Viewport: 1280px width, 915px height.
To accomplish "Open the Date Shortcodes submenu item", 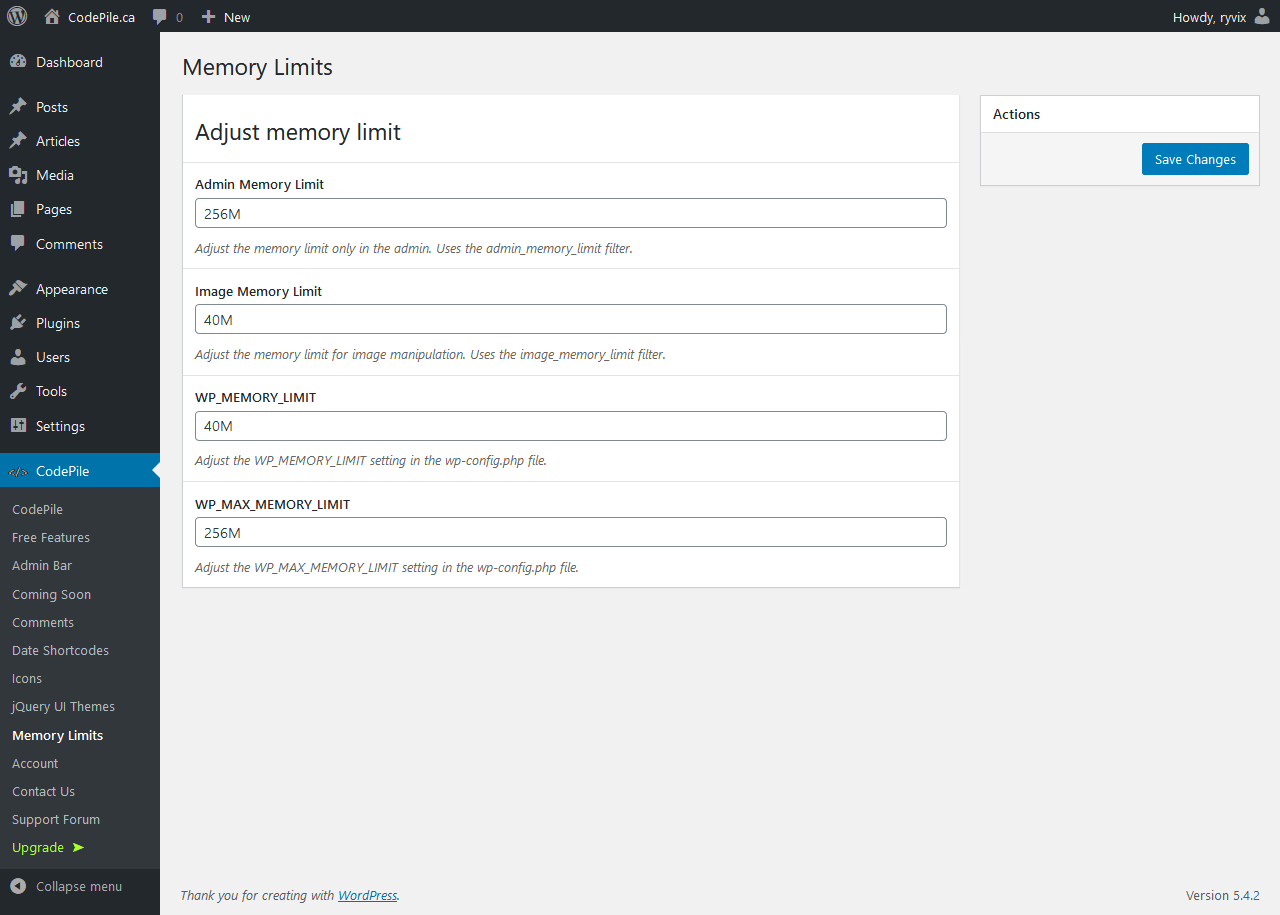I will (x=60, y=650).
